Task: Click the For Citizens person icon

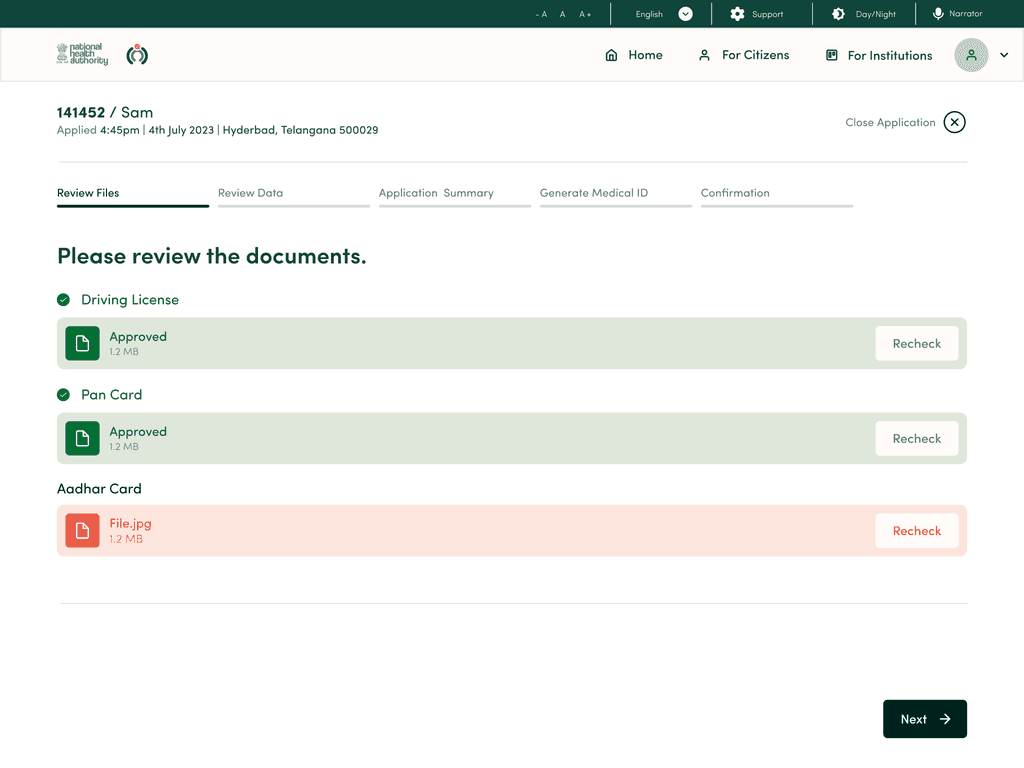Action: click(x=704, y=56)
